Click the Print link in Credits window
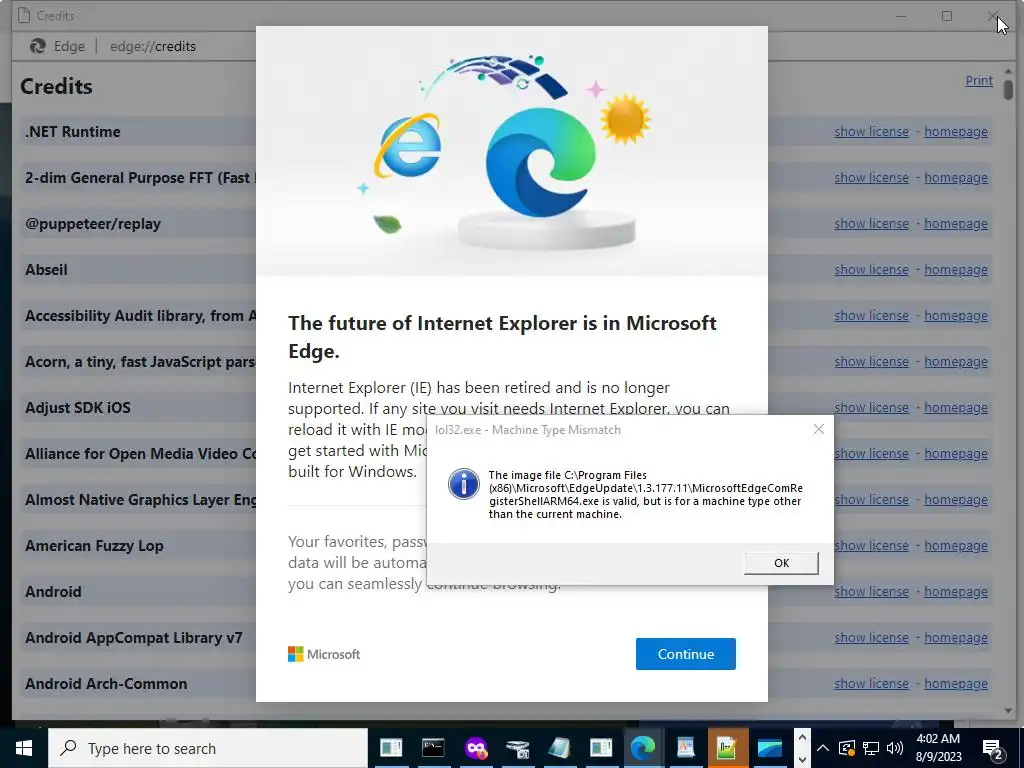This screenshot has width=1024, height=768. pos(979,80)
